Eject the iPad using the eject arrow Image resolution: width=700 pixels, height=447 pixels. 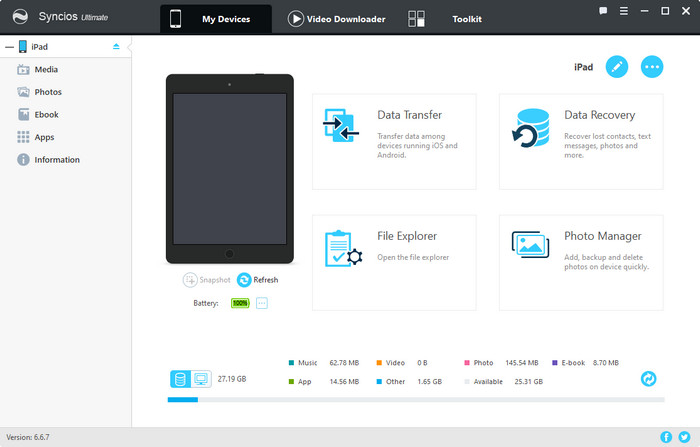[116, 46]
